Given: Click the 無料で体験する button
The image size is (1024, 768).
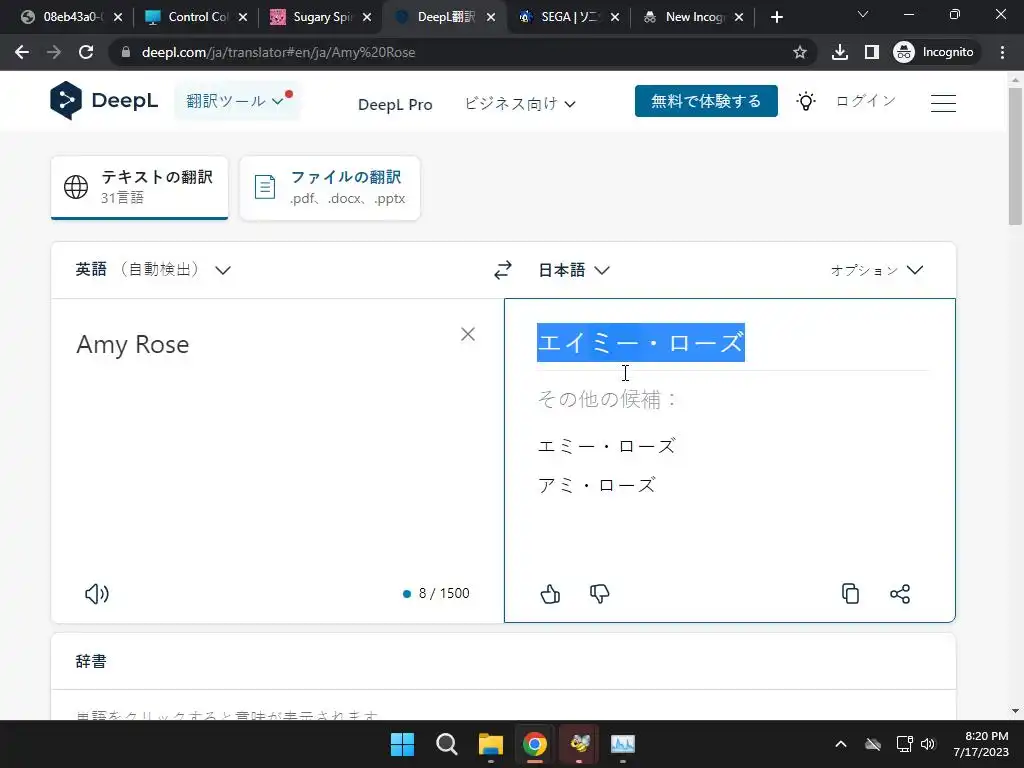Looking at the screenshot, I should pyautogui.click(x=706, y=101).
